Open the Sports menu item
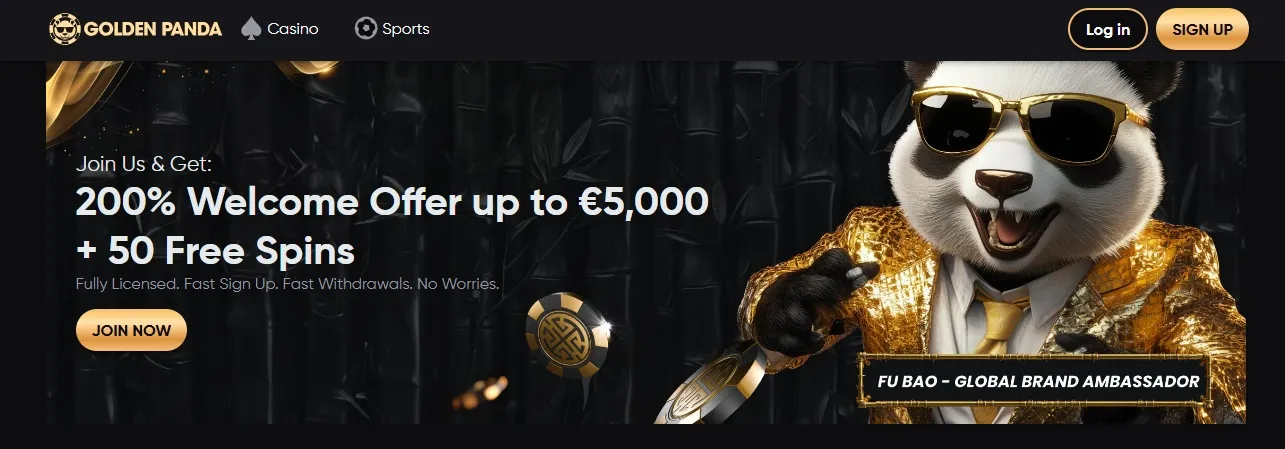 (393, 29)
